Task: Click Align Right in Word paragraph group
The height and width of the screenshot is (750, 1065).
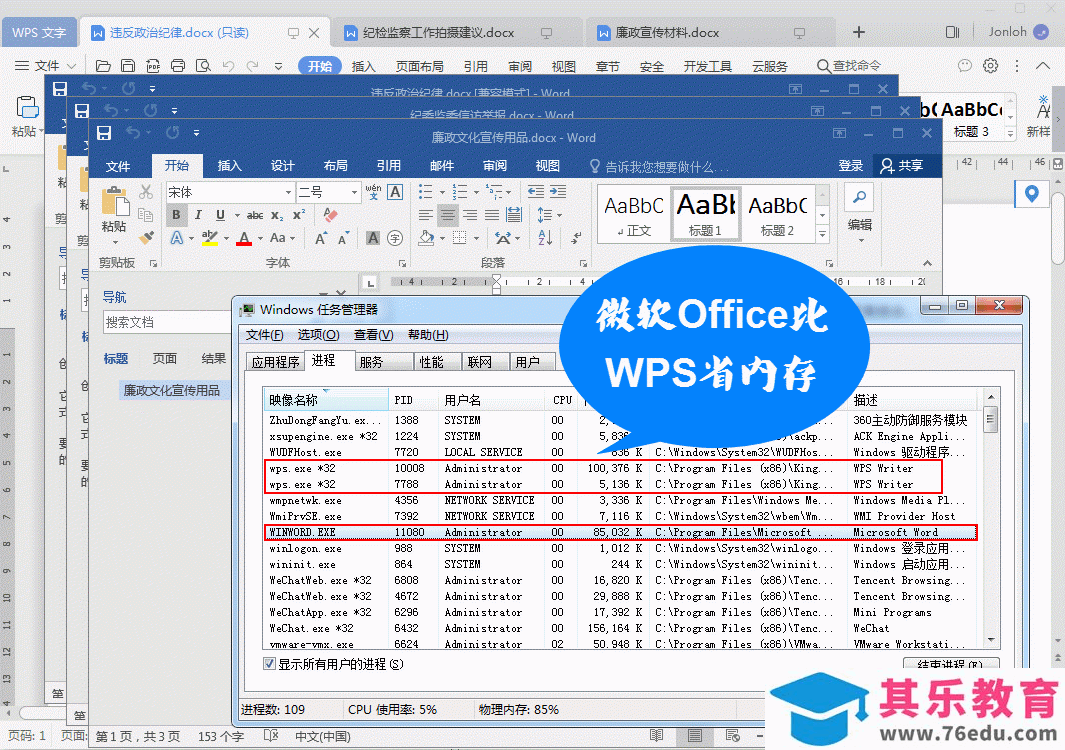Action: pyautogui.click(x=470, y=215)
